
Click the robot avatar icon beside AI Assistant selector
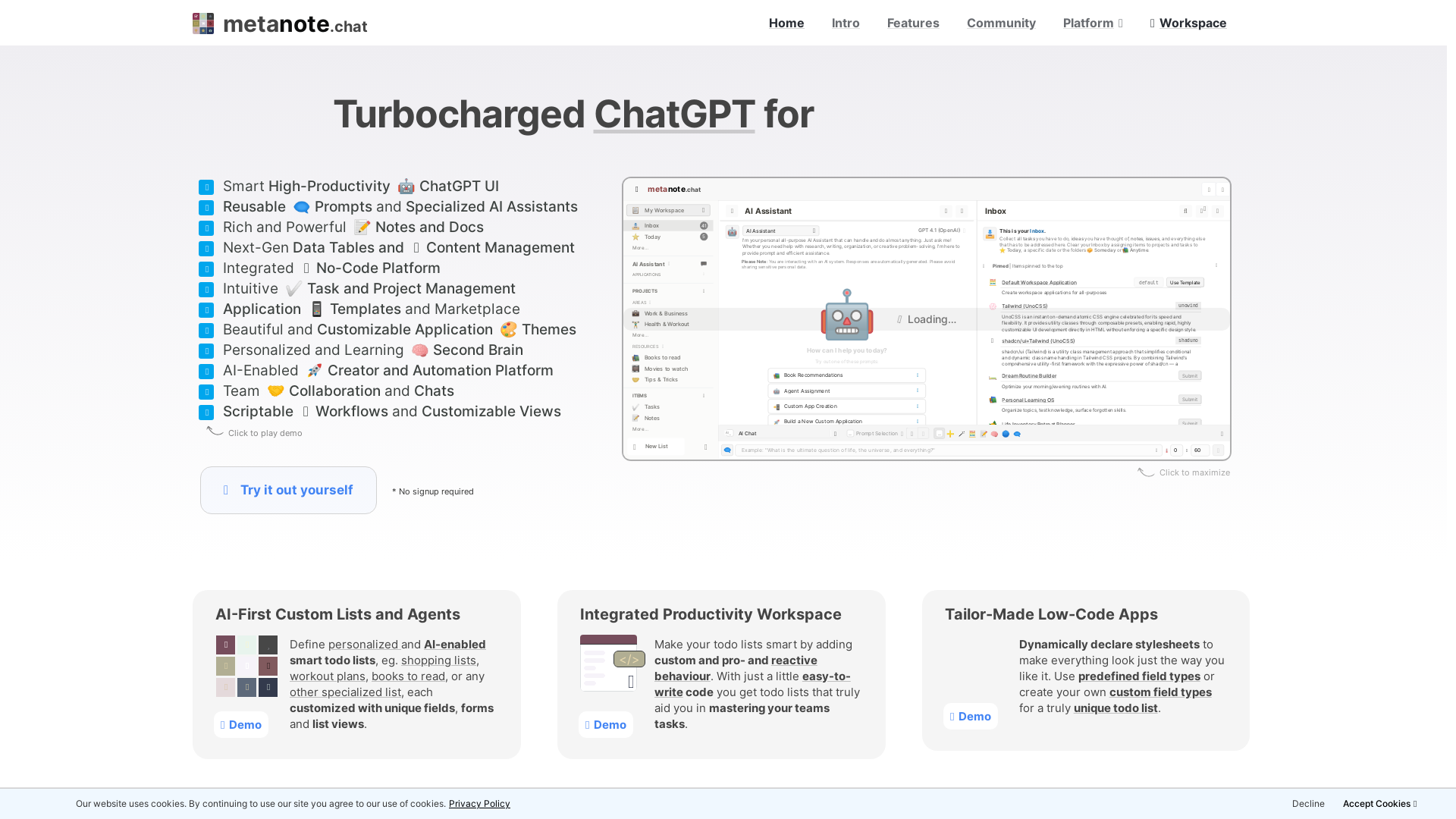[x=732, y=232]
